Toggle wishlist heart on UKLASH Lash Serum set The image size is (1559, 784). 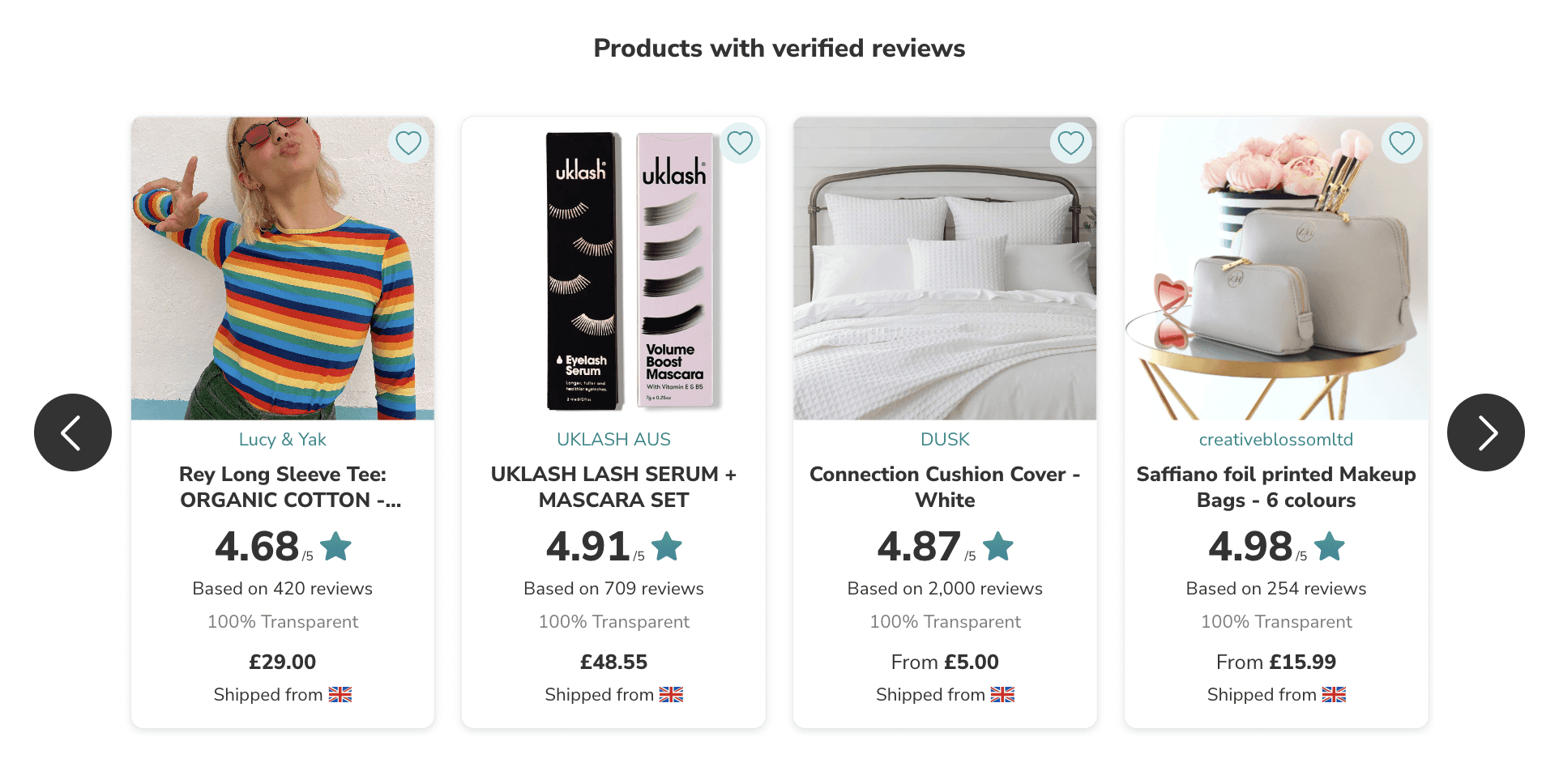(740, 143)
